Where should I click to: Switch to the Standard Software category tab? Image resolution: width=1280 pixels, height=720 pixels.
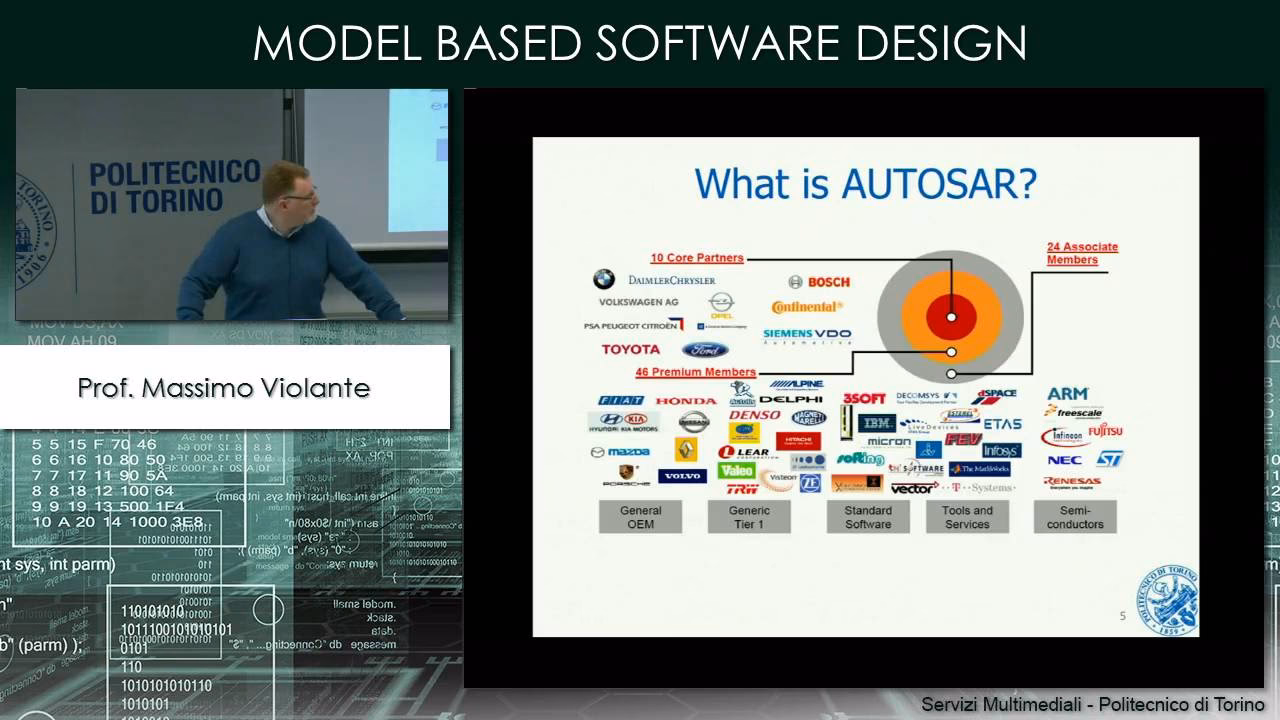867,517
